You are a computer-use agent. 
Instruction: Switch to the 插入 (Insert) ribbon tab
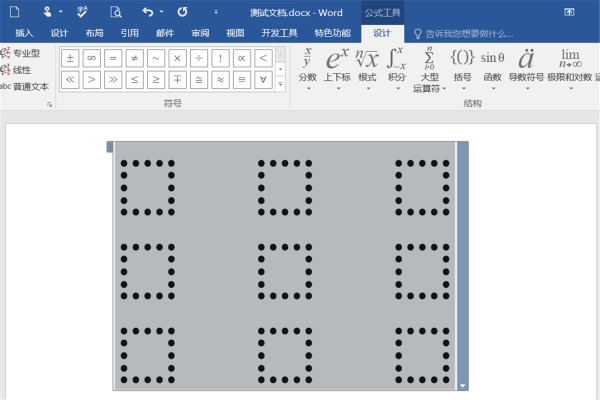(x=24, y=32)
